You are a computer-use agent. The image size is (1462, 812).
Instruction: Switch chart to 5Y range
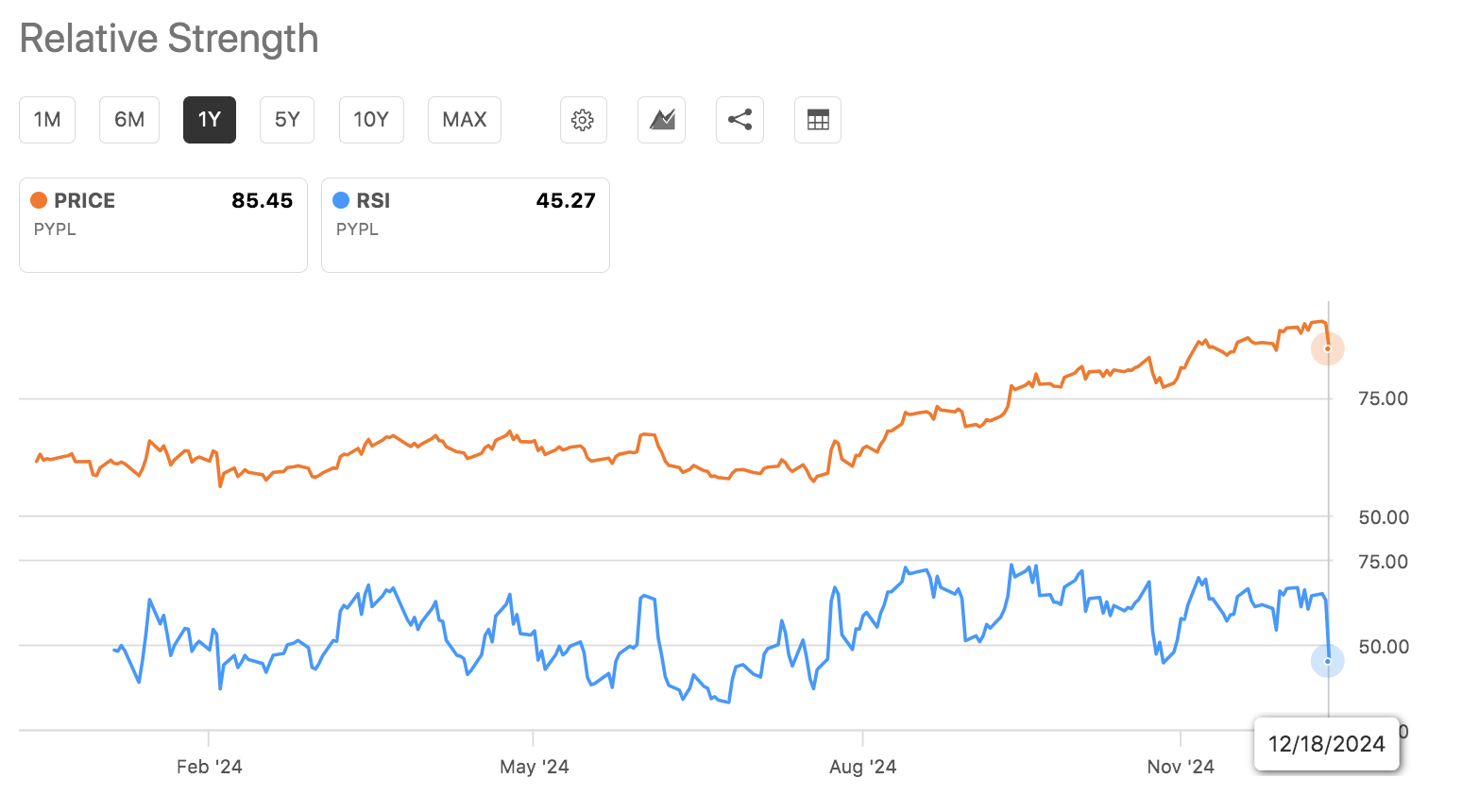click(287, 120)
